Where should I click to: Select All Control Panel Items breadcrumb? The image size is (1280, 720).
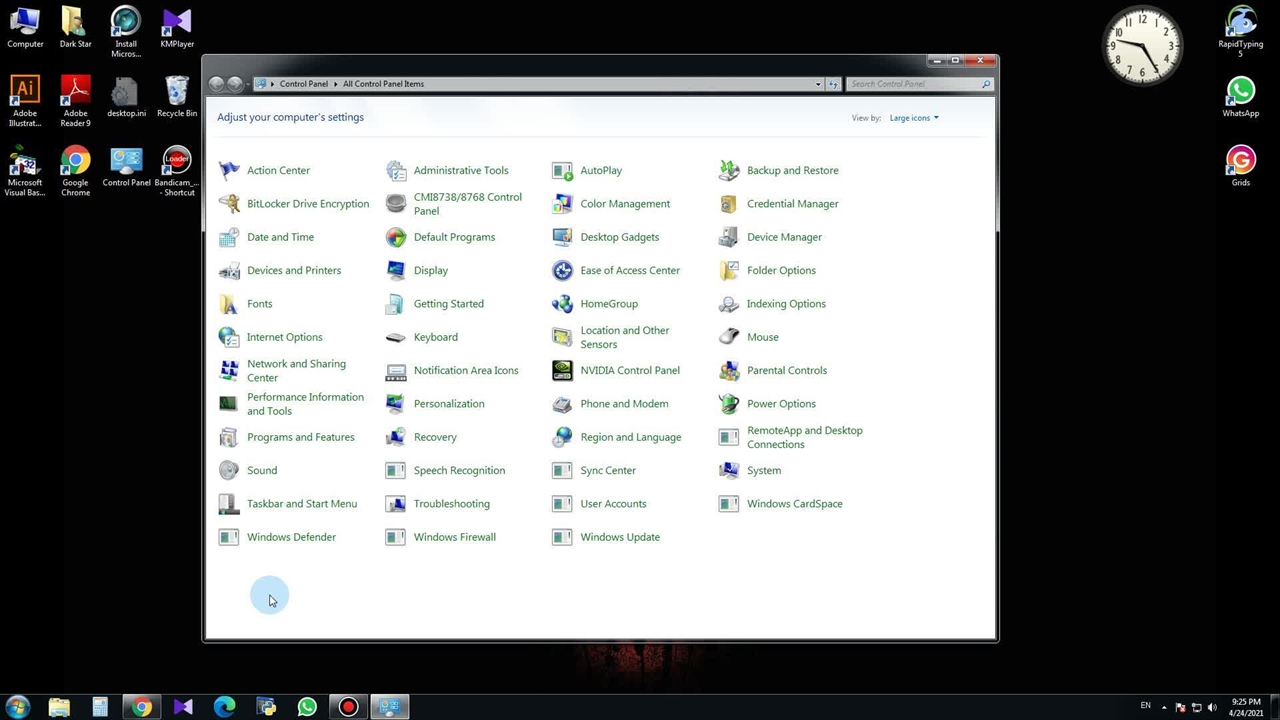[383, 84]
